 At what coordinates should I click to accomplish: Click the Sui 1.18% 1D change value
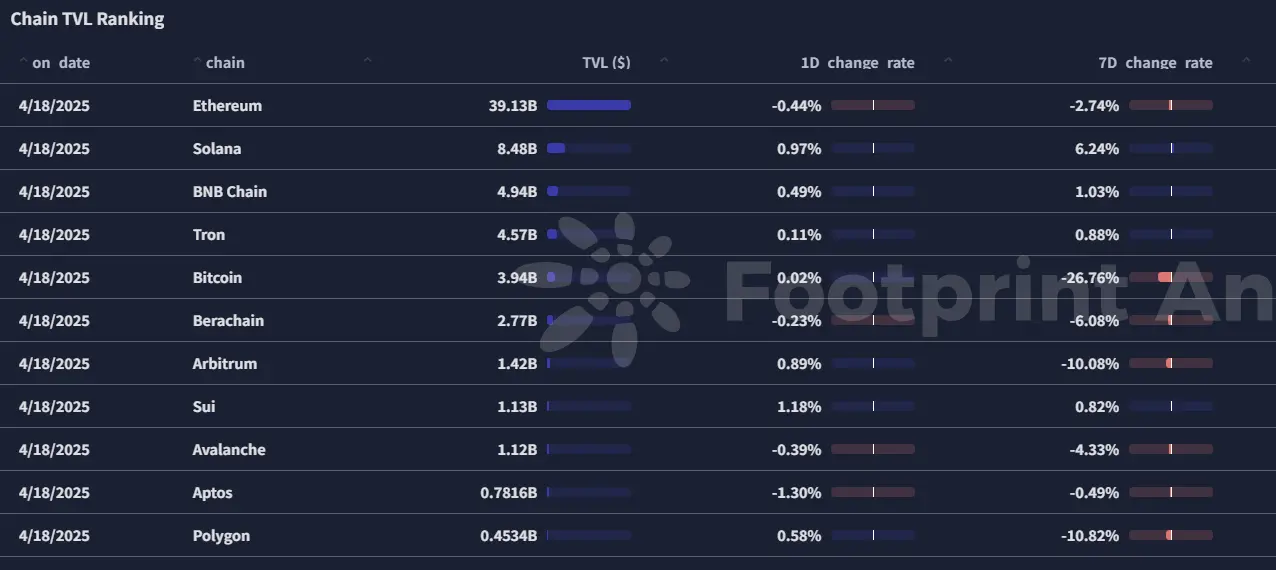coord(799,407)
